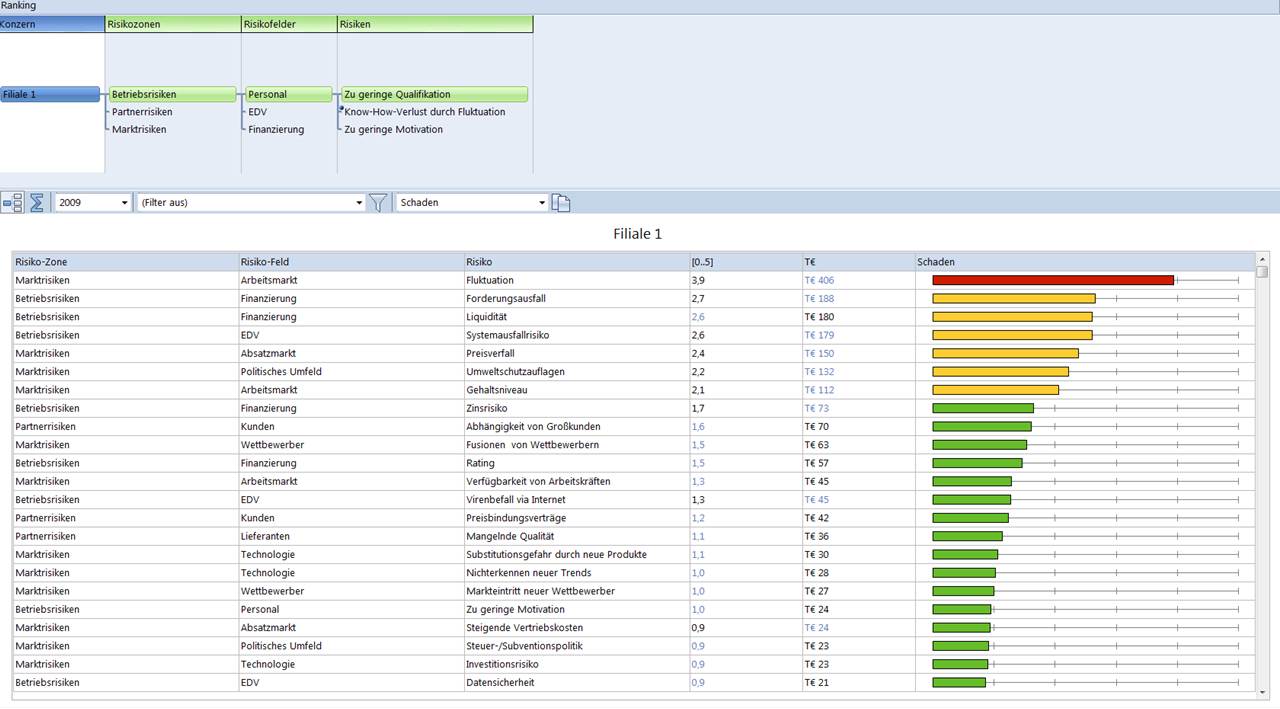Select the Rating risk cell

tap(576, 463)
